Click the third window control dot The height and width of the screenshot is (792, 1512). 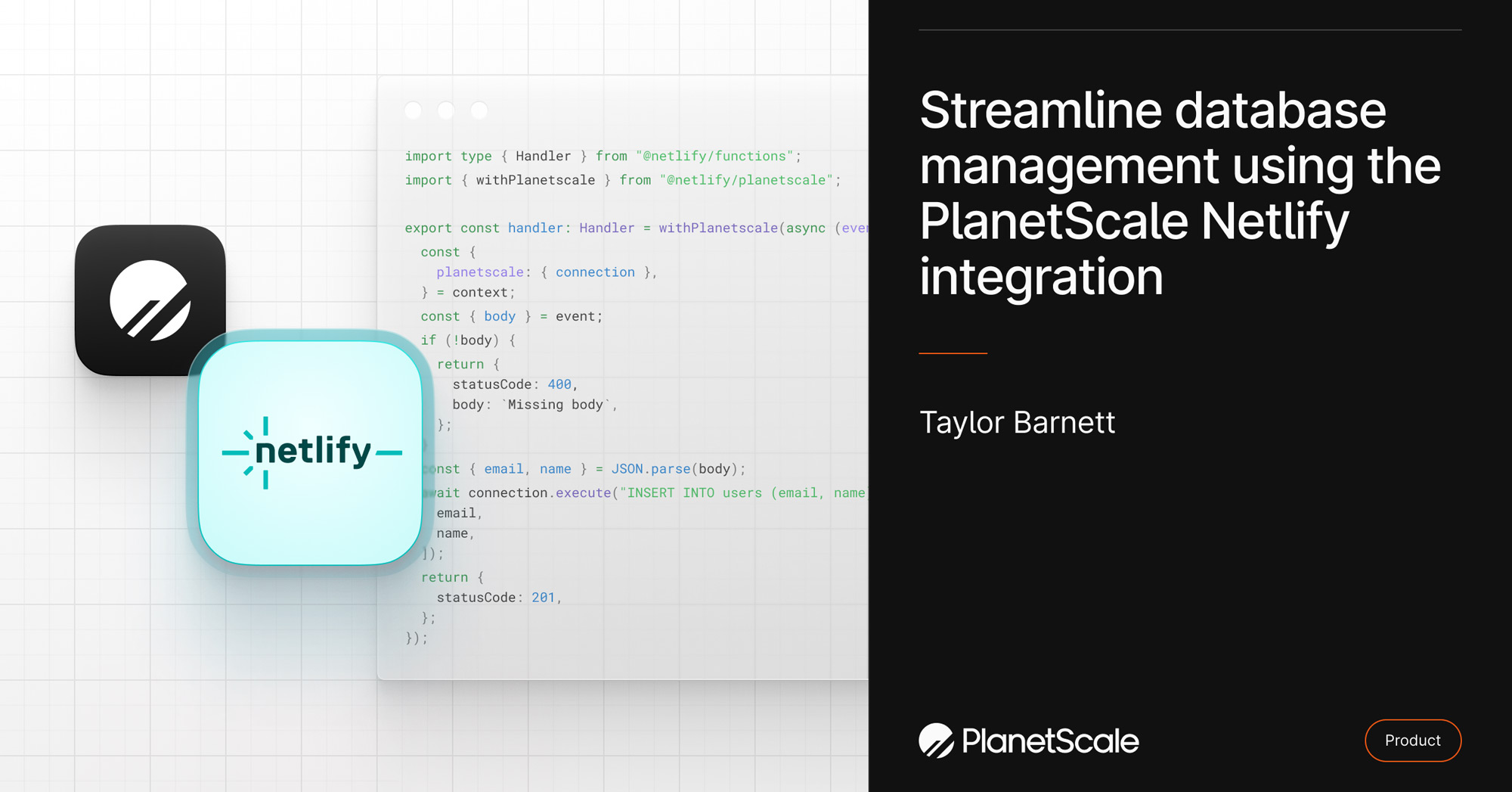(x=479, y=110)
